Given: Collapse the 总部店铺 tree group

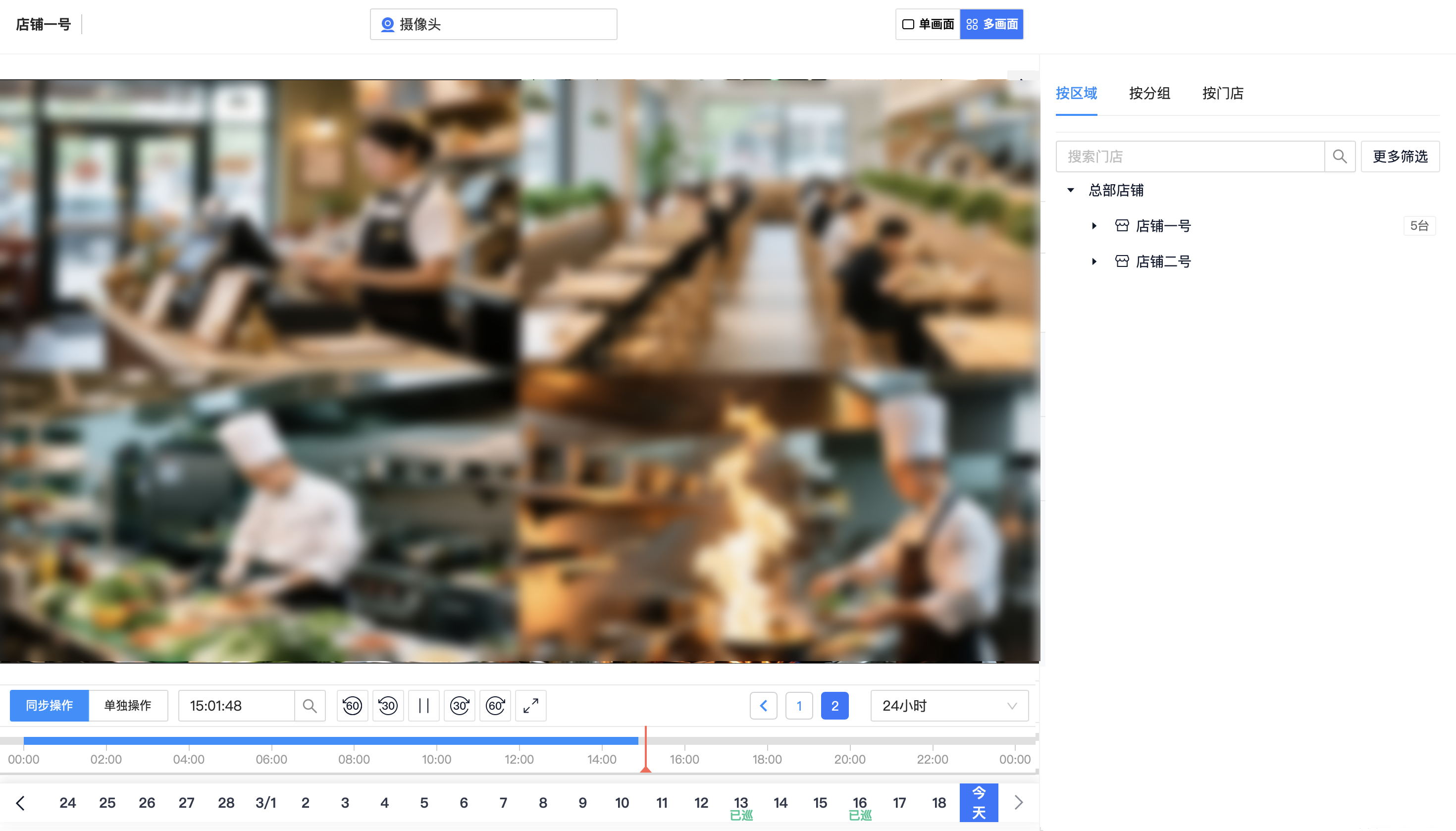Looking at the screenshot, I should [x=1071, y=190].
